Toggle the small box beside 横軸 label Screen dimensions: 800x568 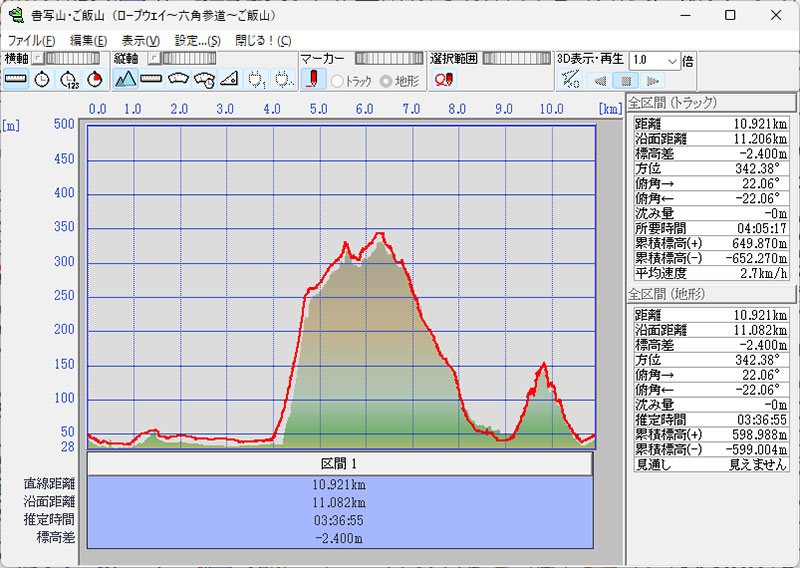37,58
